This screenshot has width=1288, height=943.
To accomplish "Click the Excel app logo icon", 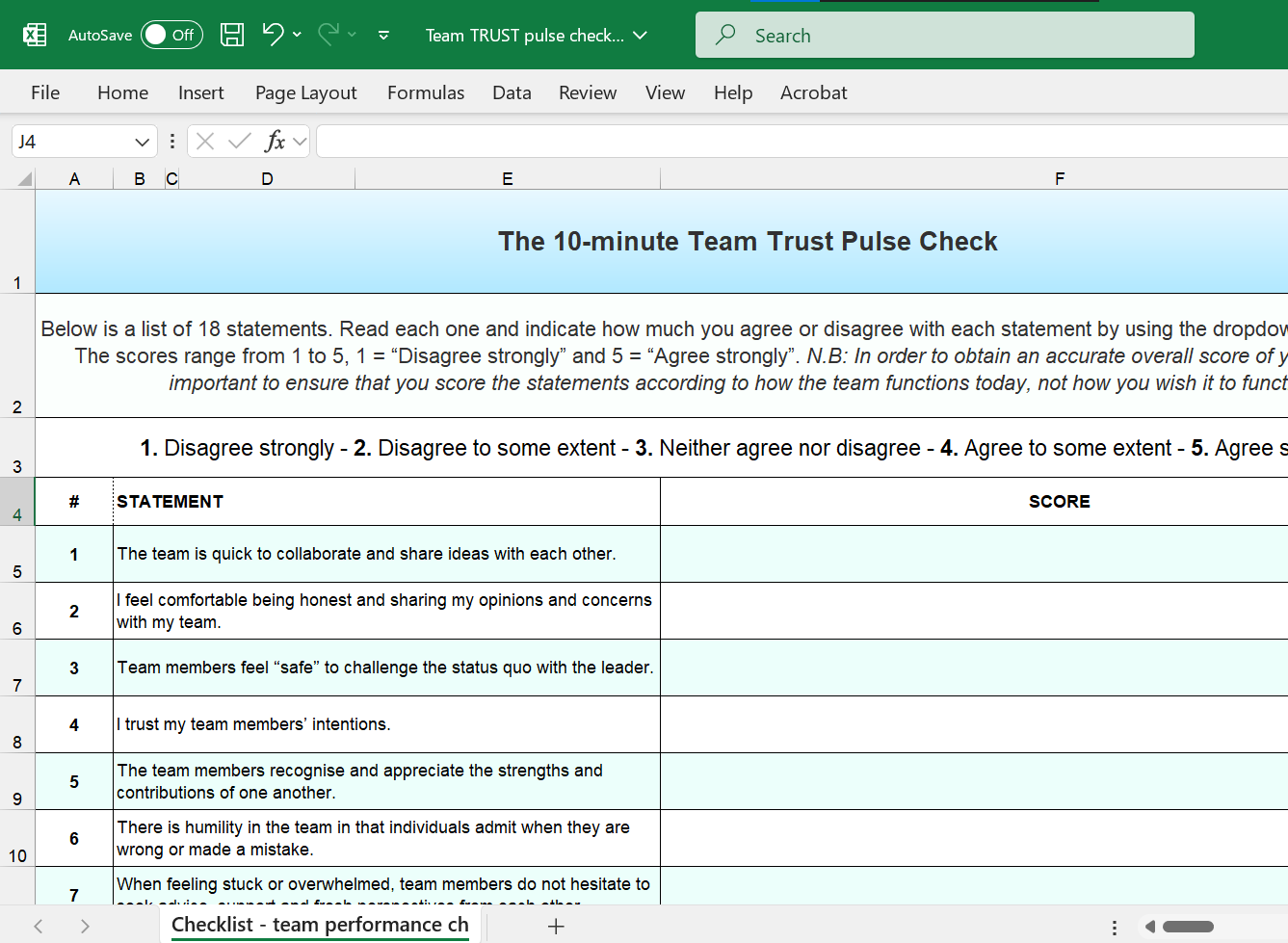I will pos(35,36).
